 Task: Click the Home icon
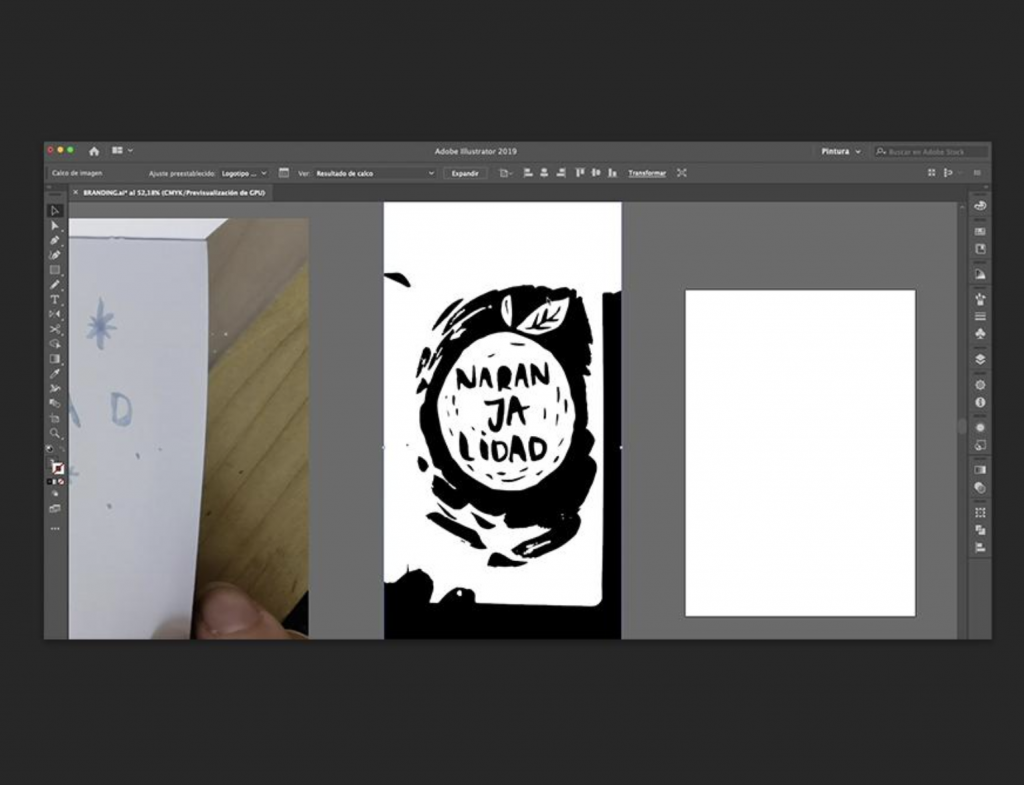pyautogui.click(x=94, y=151)
